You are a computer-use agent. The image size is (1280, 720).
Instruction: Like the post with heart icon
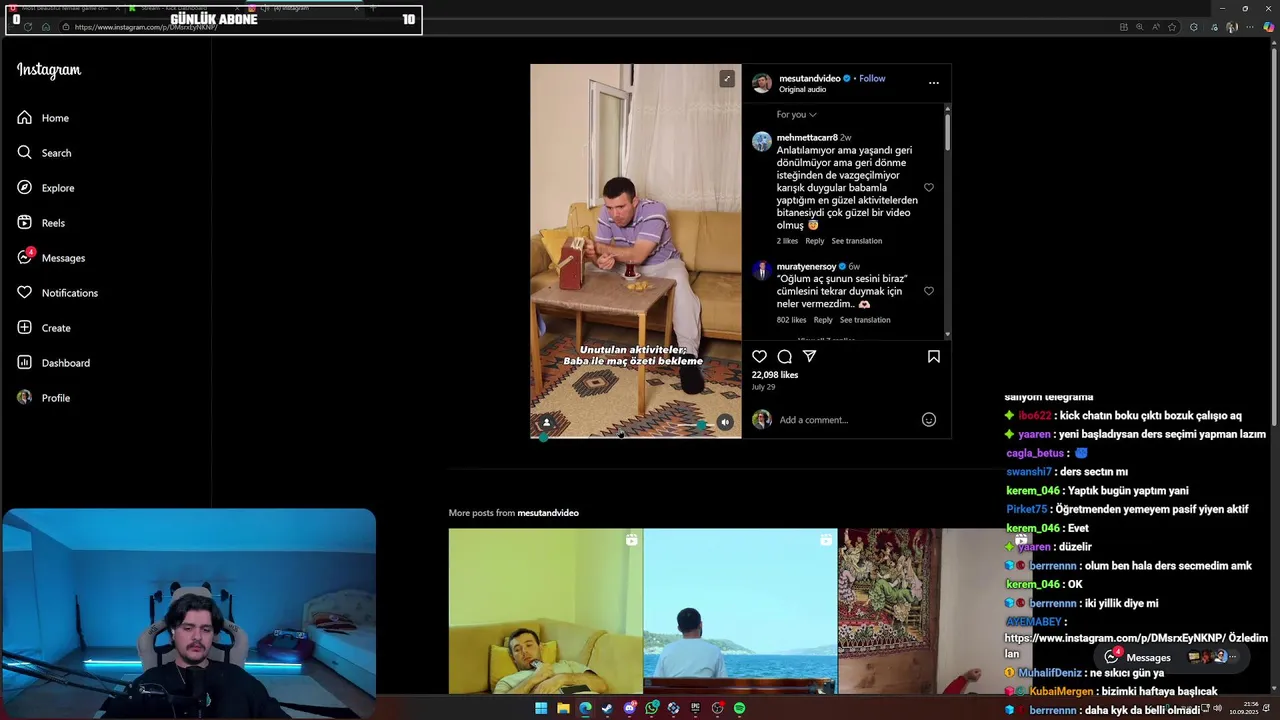click(x=759, y=356)
